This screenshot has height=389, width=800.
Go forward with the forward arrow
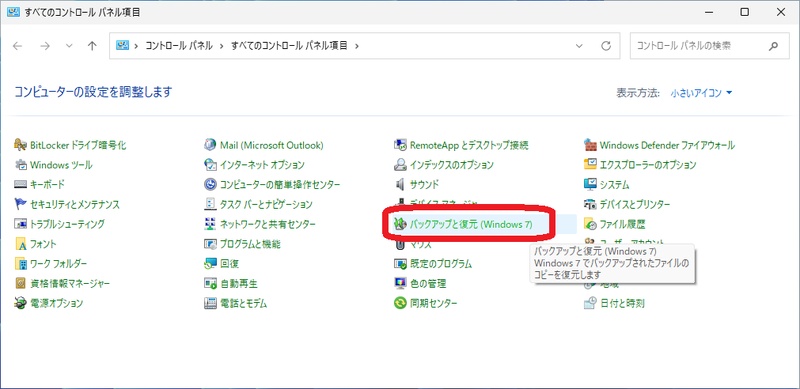tap(45, 45)
